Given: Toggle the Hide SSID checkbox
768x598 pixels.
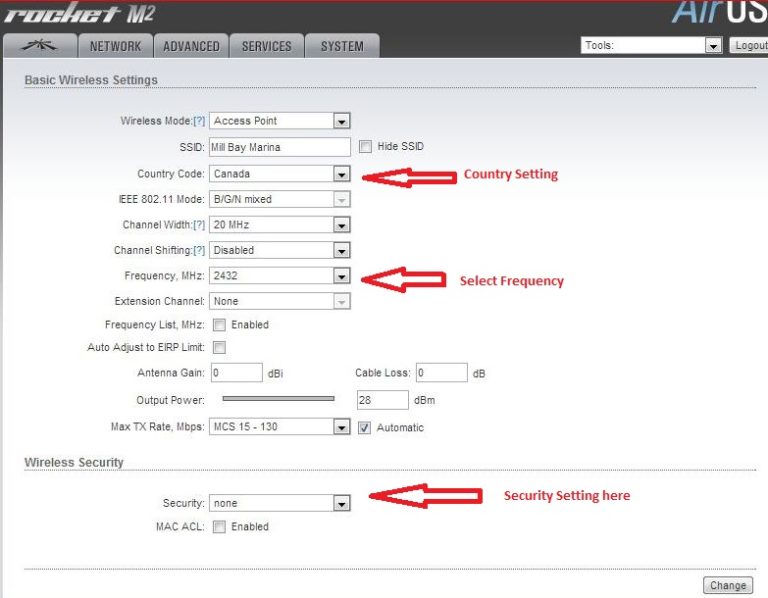Looking at the screenshot, I should (365, 147).
